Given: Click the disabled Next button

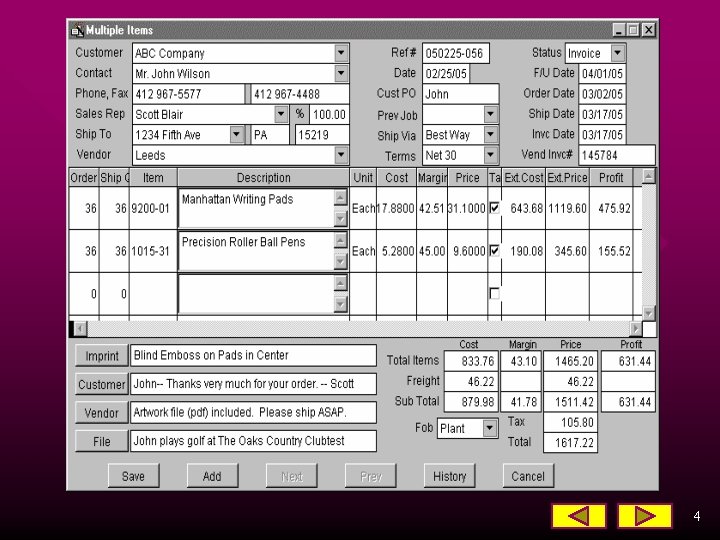Looking at the screenshot, I should point(292,476).
